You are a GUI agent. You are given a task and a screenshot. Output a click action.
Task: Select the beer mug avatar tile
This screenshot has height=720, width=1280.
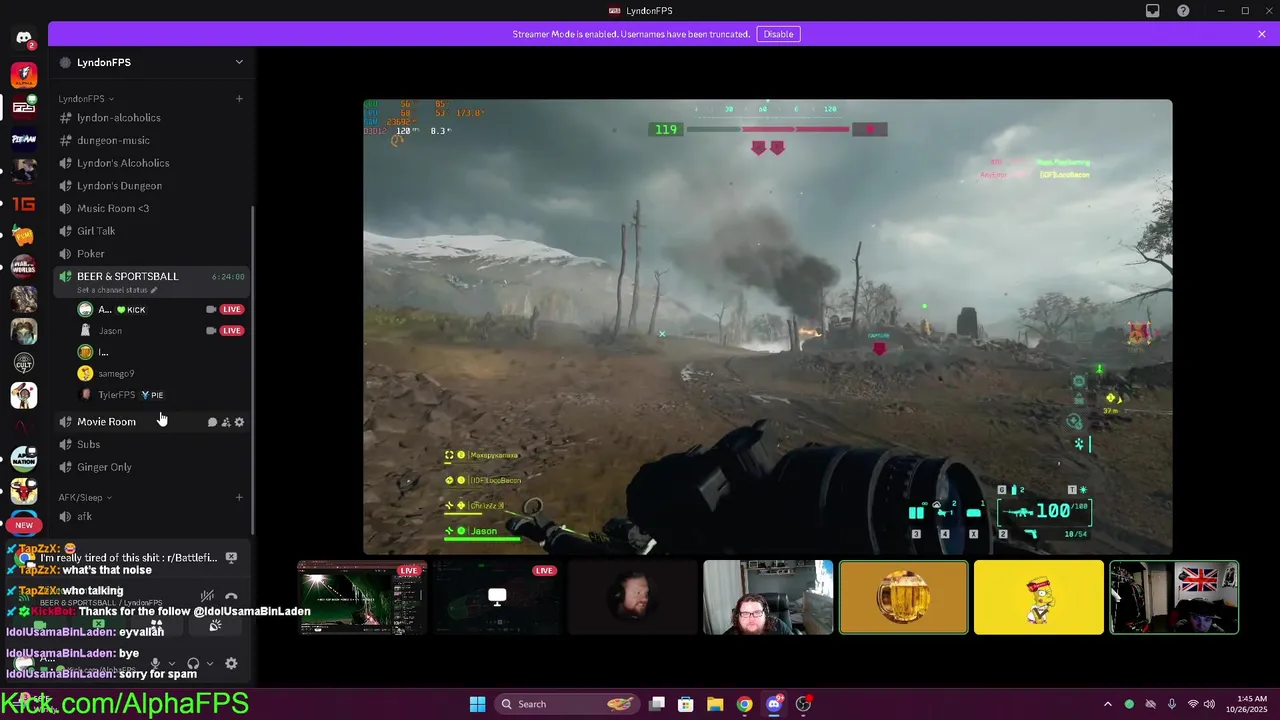(904, 597)
